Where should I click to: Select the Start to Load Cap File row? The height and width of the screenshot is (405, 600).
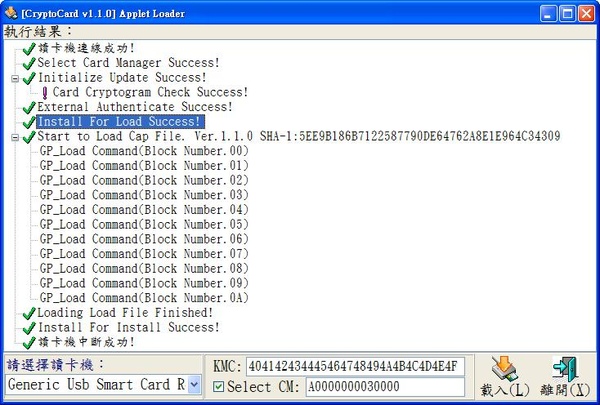(x=299, y=136)
